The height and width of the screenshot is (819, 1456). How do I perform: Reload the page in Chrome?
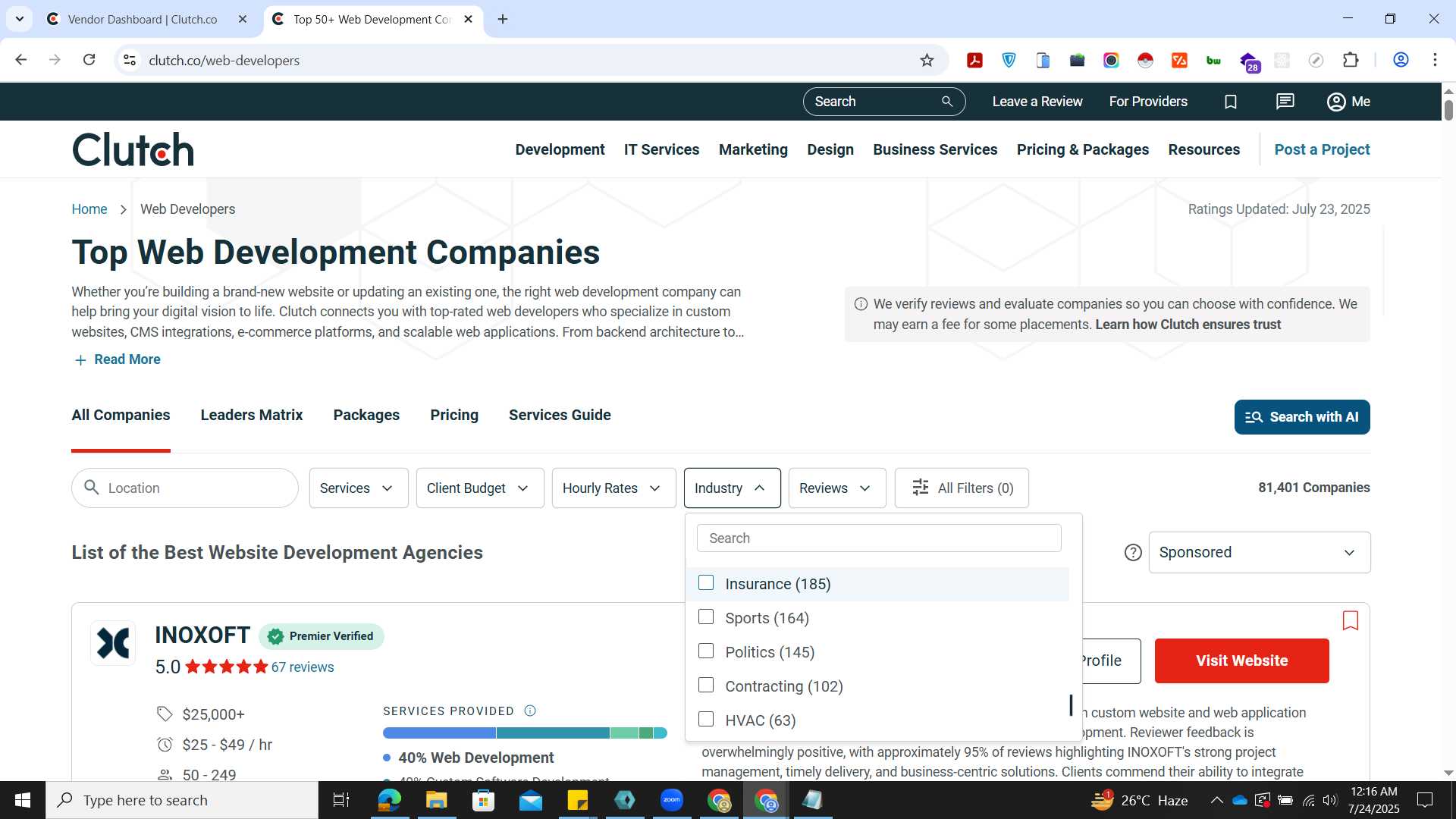pos(89,60)
